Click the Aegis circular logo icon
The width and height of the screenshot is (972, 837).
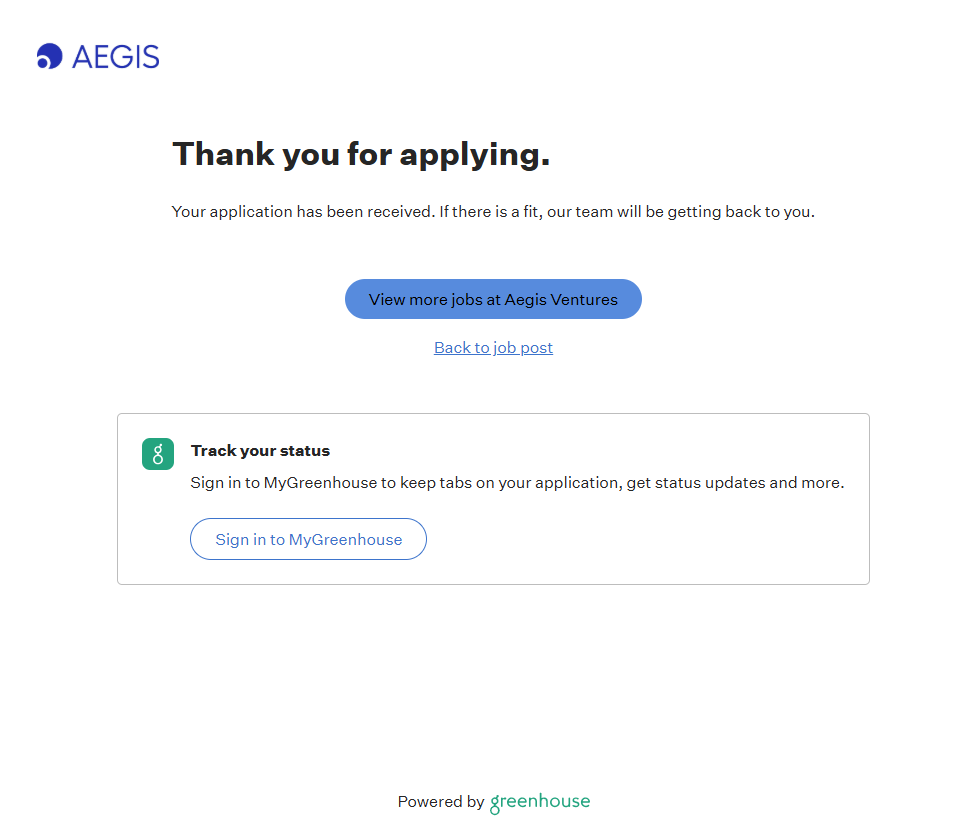tap(49, 57)
